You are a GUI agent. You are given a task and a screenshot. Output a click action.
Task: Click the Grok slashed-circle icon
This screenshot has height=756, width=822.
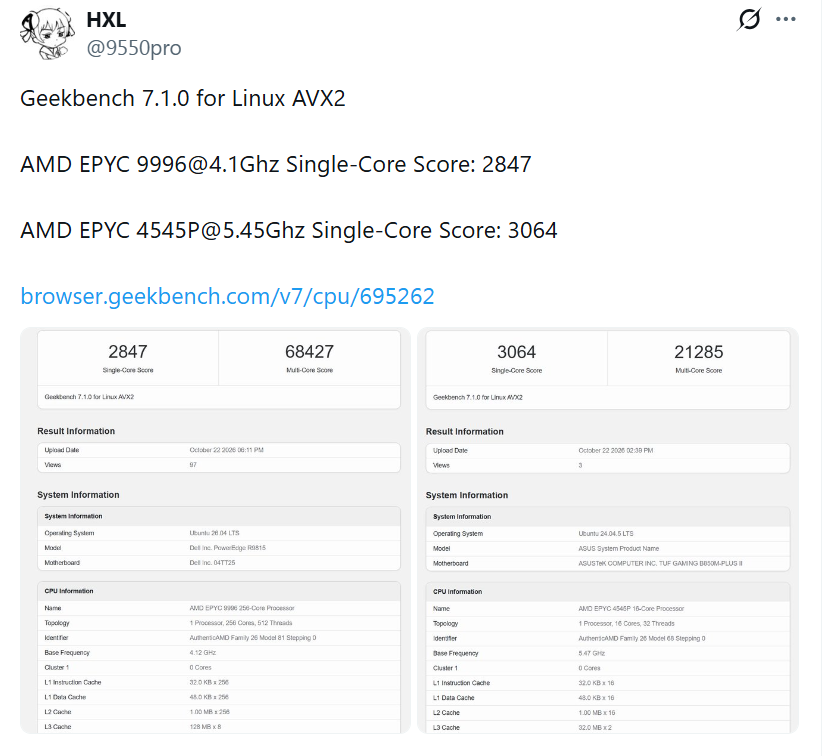(749, 19)
